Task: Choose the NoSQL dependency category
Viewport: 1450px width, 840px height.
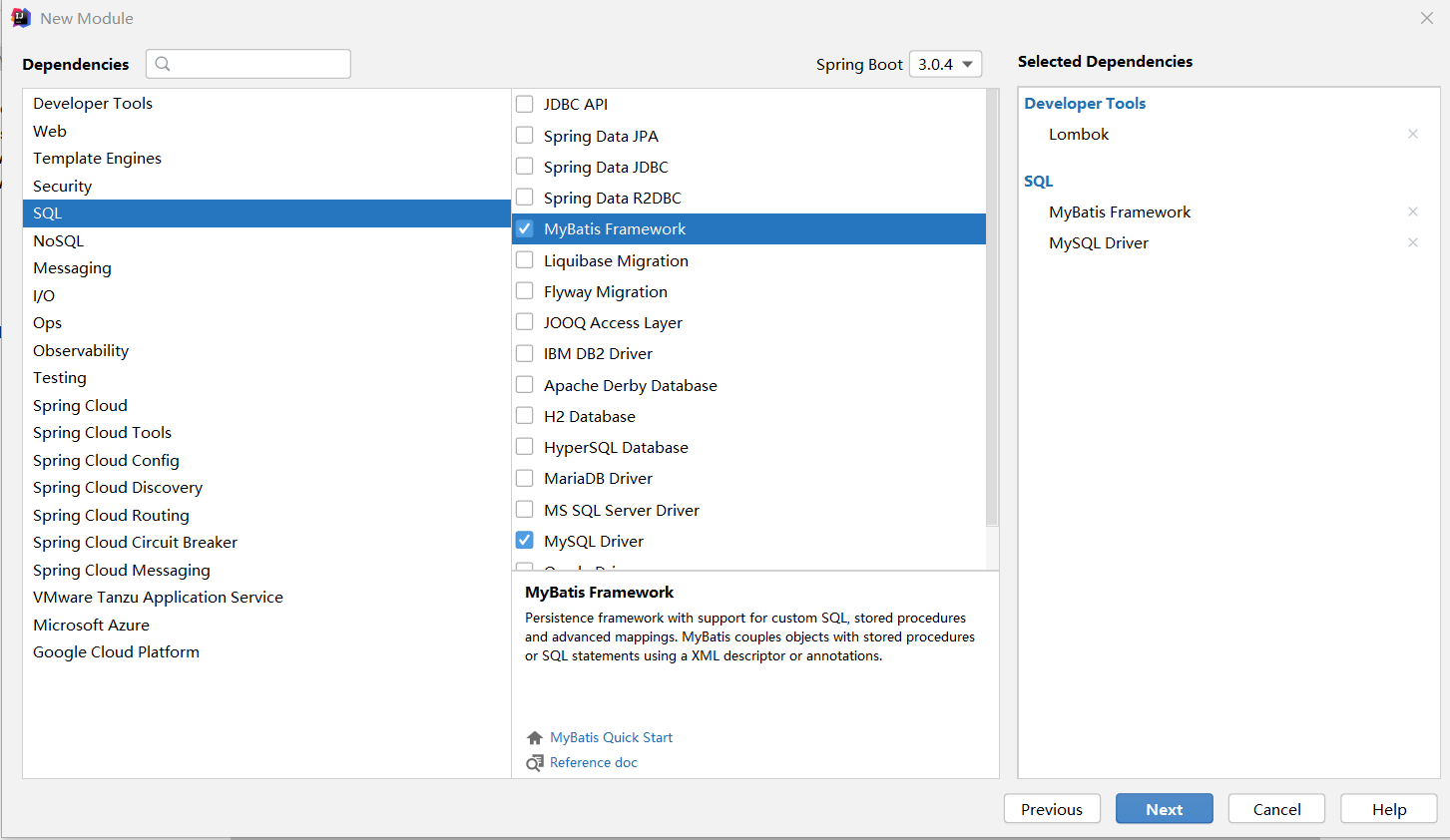Action: (59, 241)
